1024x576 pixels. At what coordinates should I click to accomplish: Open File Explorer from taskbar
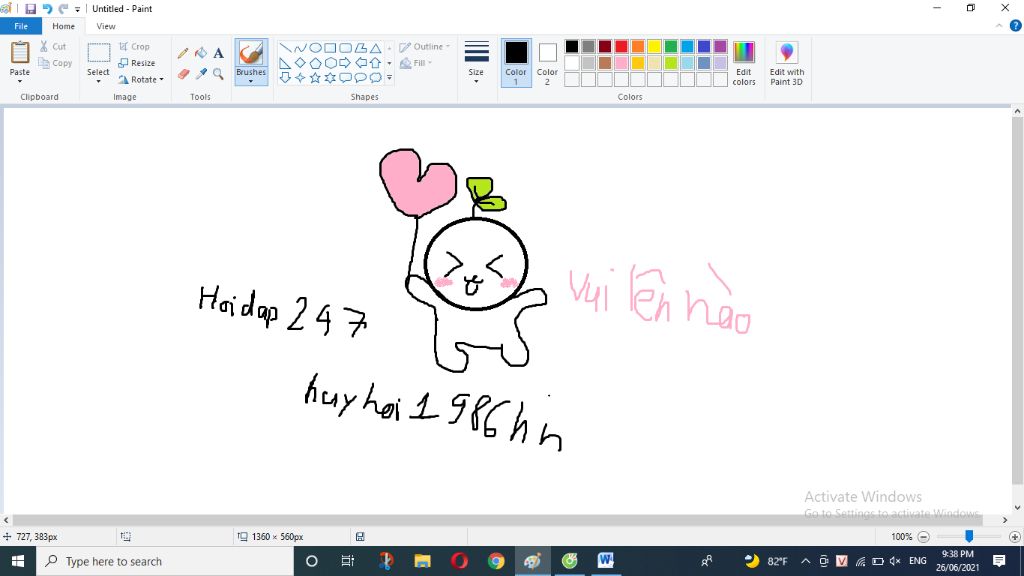coord(423,561)
